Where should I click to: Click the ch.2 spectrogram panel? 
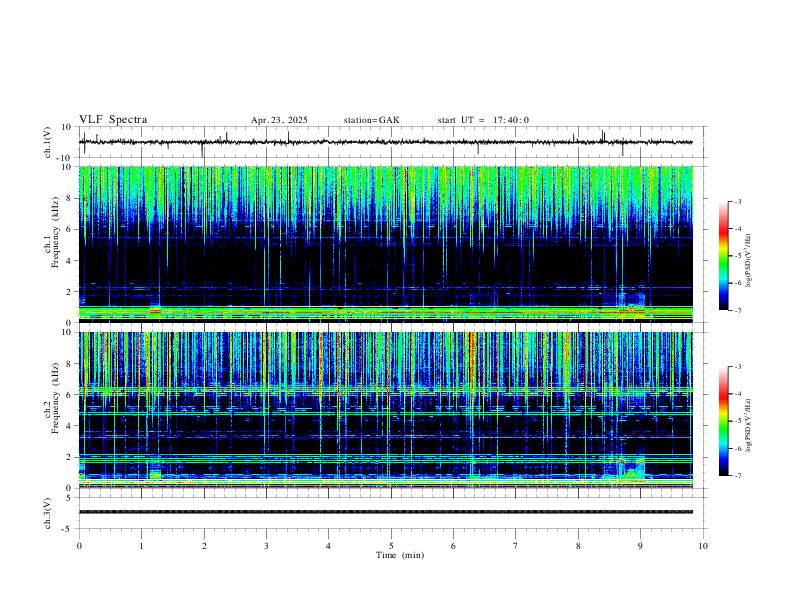386,410
